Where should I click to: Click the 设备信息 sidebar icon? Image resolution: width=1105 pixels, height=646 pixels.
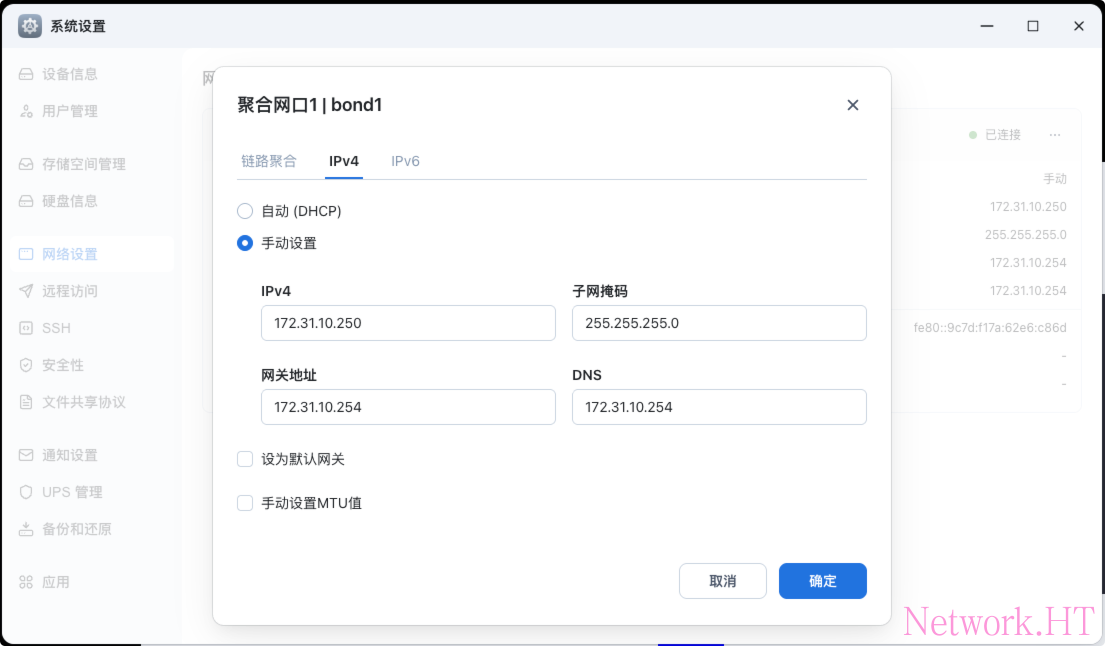[26, 74]
